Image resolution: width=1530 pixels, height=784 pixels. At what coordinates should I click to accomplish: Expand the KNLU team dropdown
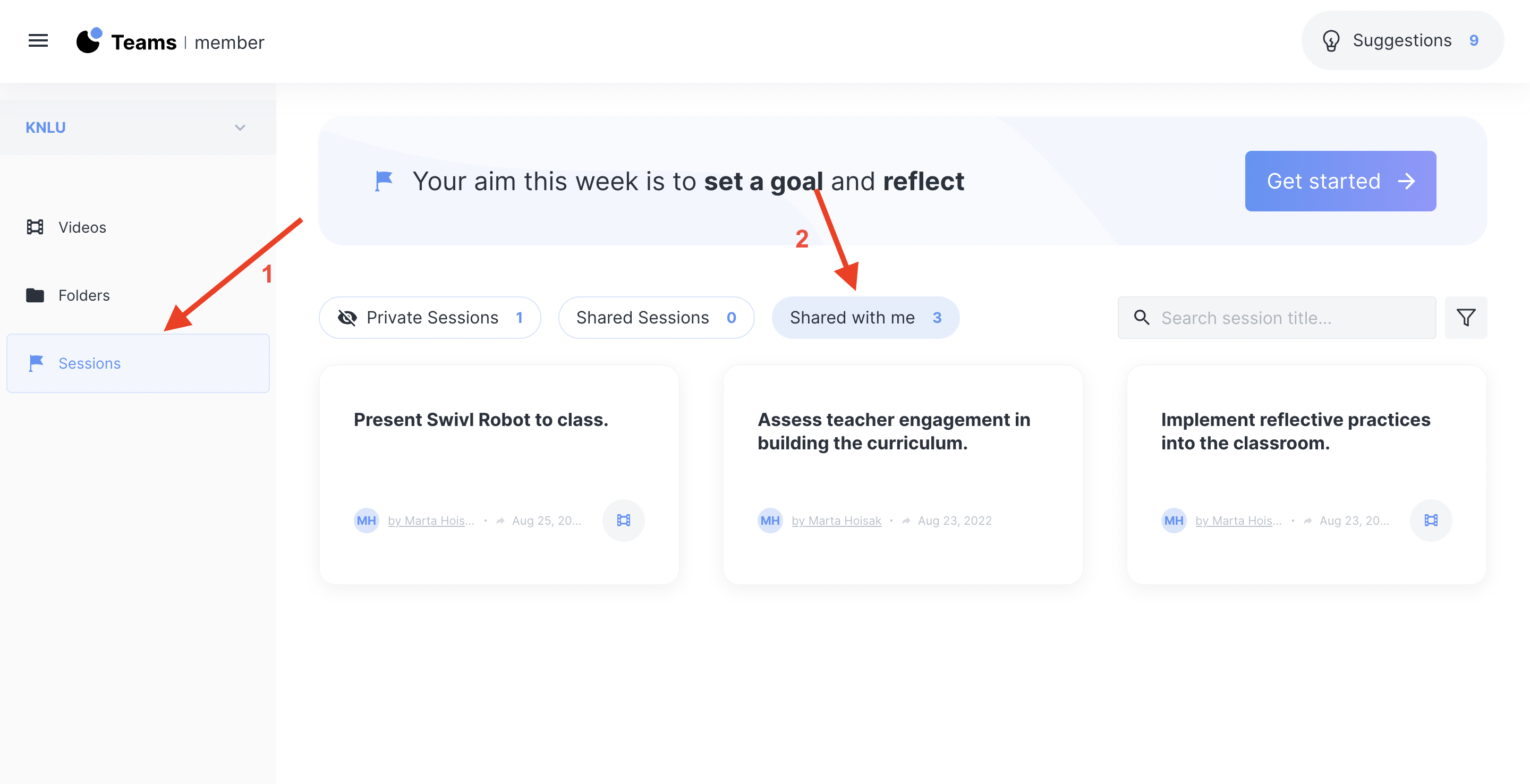tap(137, 127)
